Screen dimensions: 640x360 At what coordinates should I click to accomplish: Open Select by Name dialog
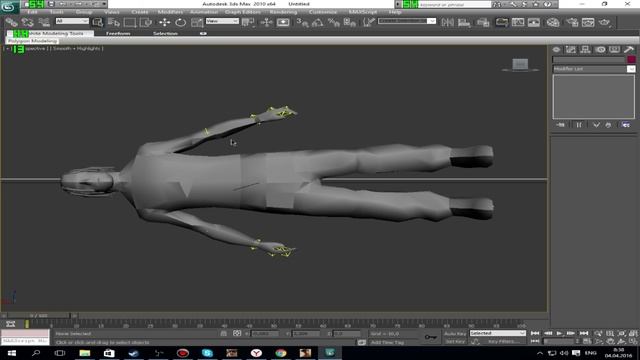point(114,22)
